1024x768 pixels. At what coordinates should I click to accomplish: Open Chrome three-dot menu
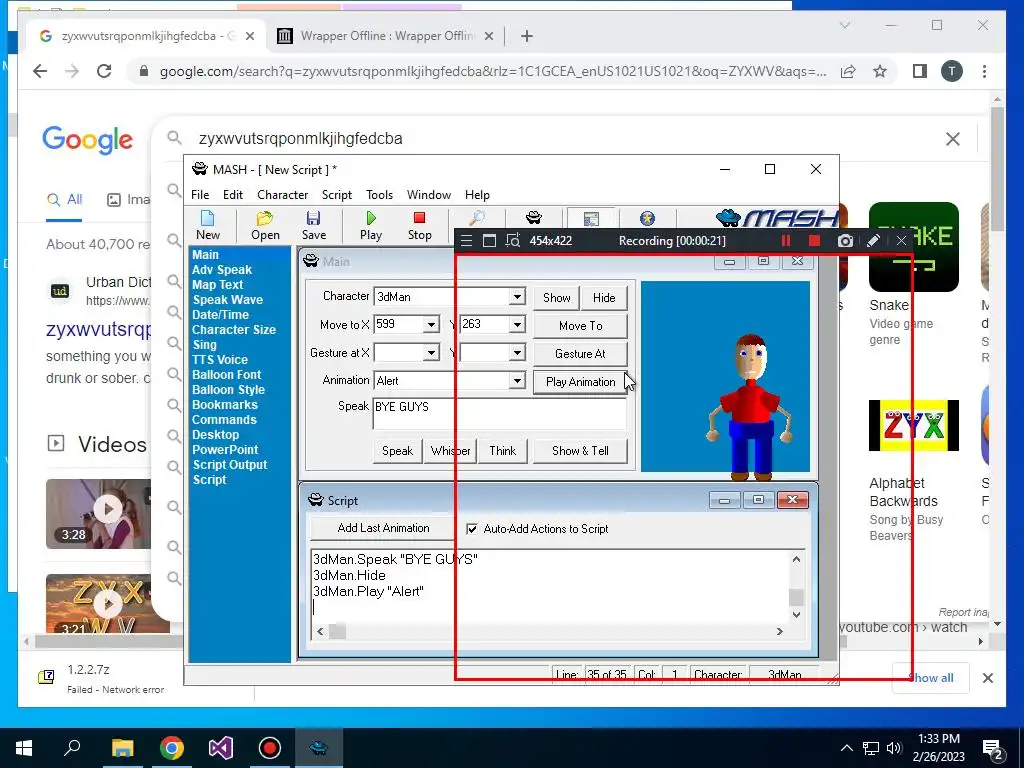click(984, 71)
